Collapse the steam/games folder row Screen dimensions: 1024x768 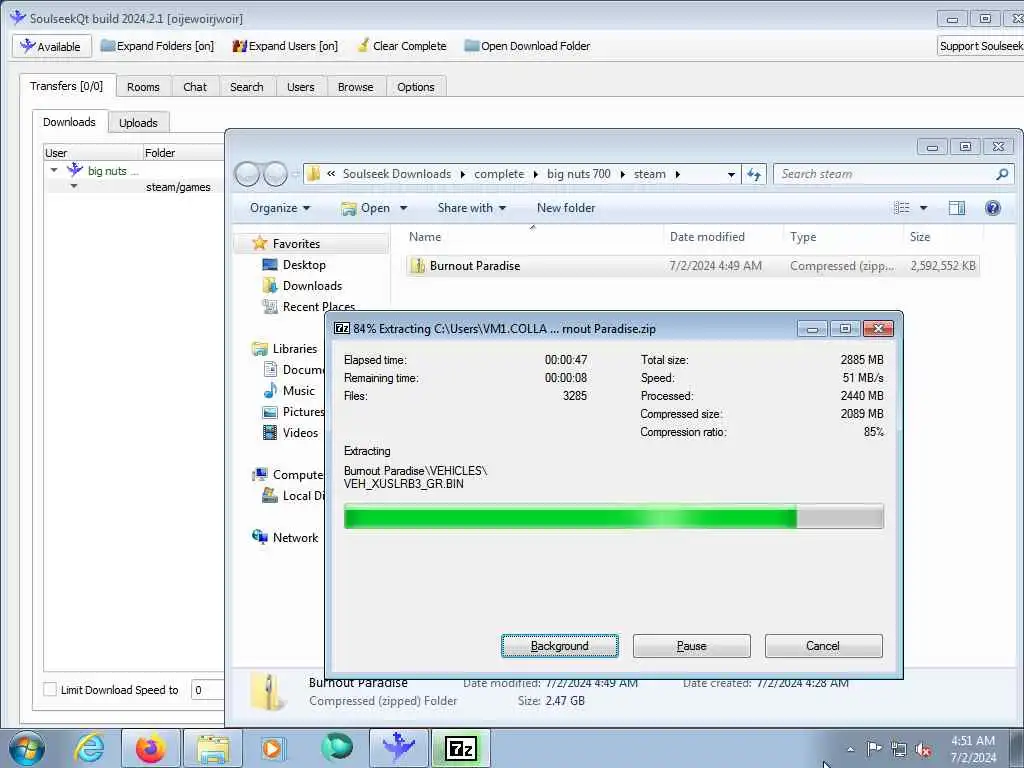[x=74, y=187]
